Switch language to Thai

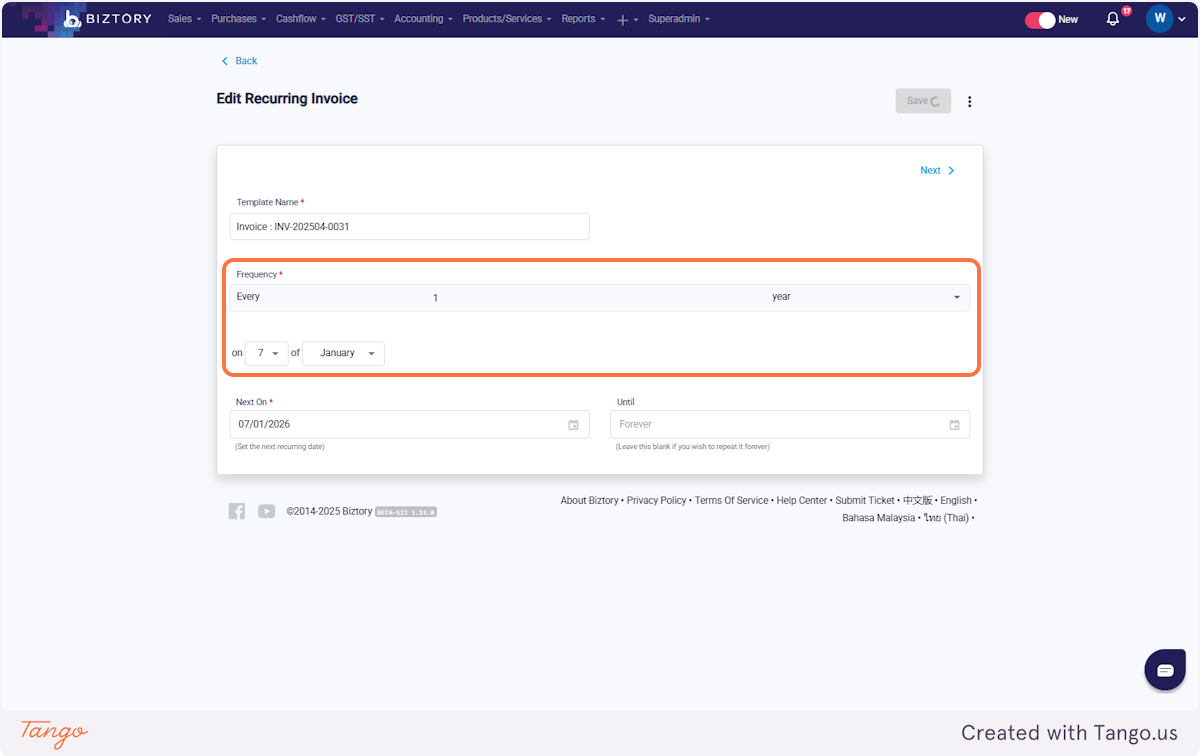point(946,518)
